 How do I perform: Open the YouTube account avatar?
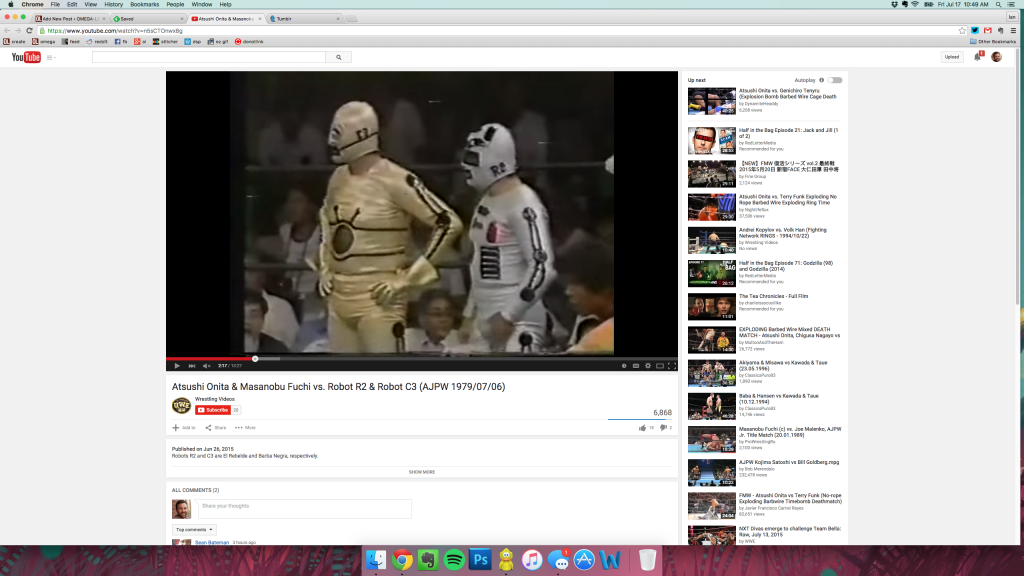tap(997, 57)
